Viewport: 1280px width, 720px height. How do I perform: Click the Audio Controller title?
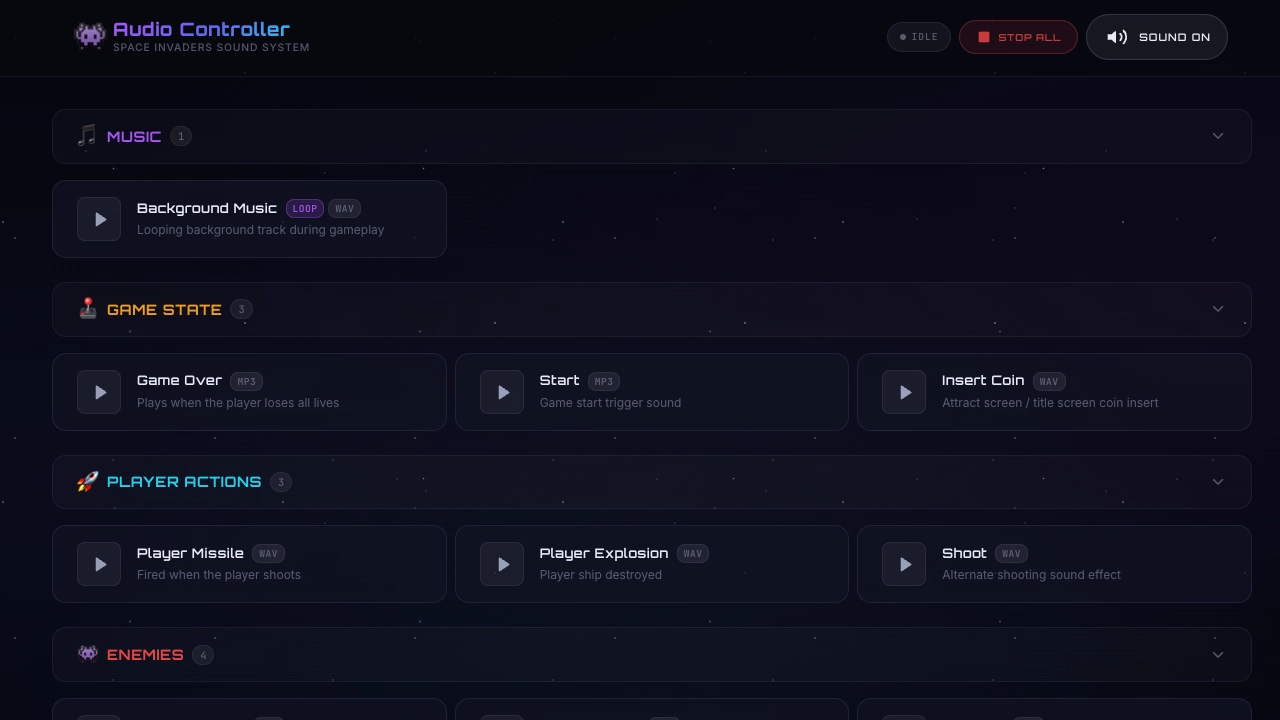(x=201, y=29)
